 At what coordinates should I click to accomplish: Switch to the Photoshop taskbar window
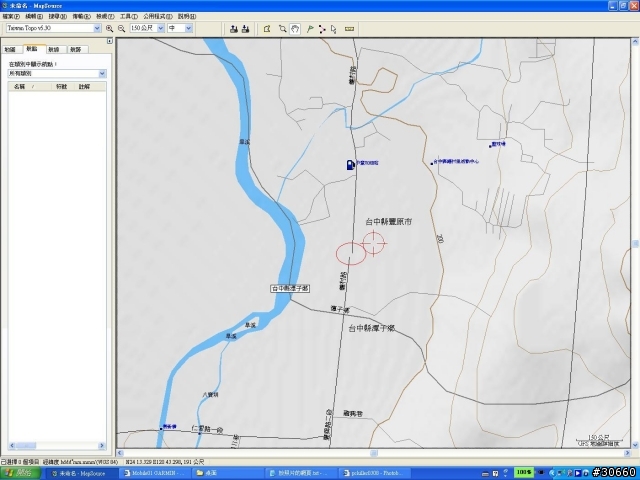(x=374, y=473)
